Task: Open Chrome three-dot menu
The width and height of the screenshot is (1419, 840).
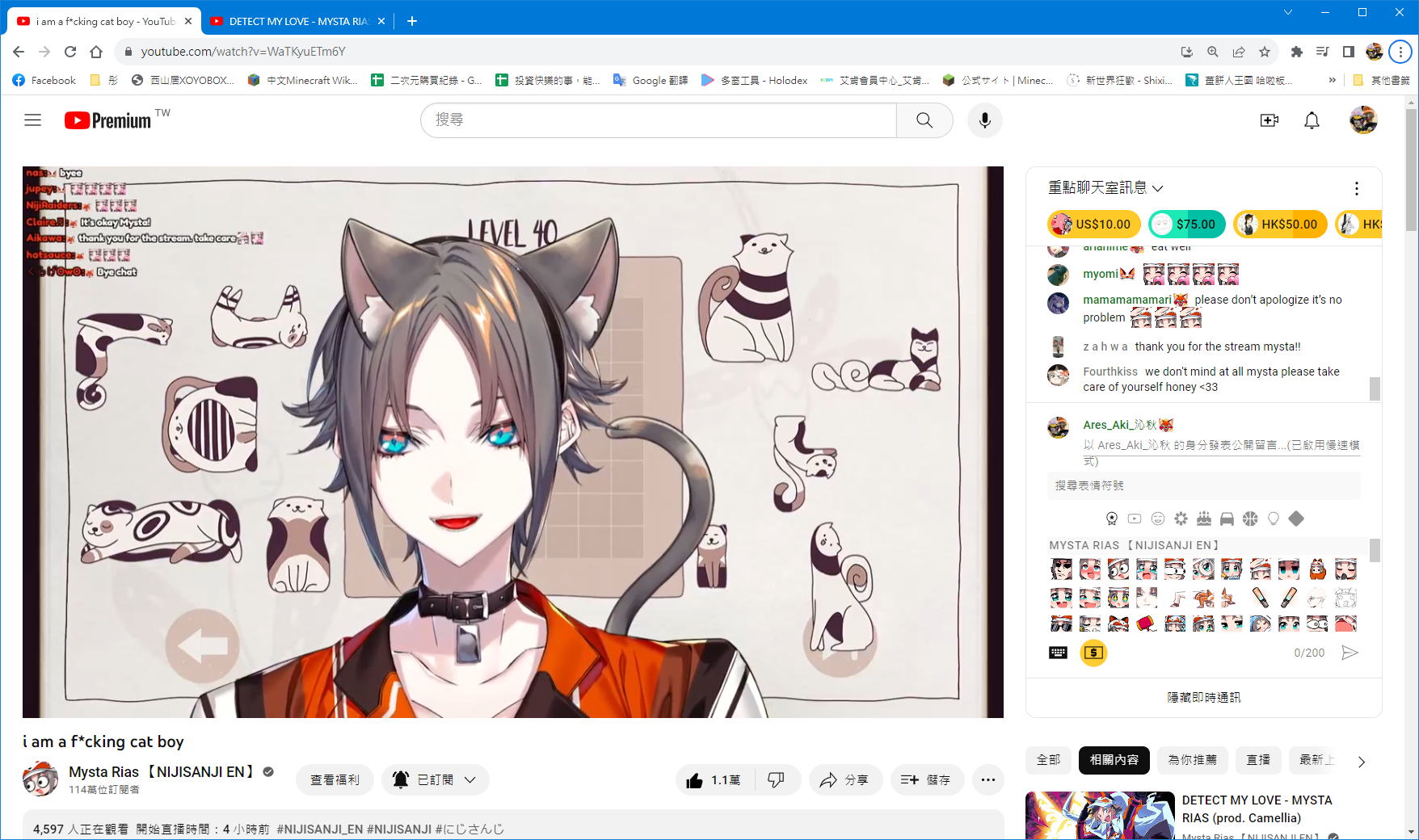Action: pyautogui.click(x=1400, y=52)
